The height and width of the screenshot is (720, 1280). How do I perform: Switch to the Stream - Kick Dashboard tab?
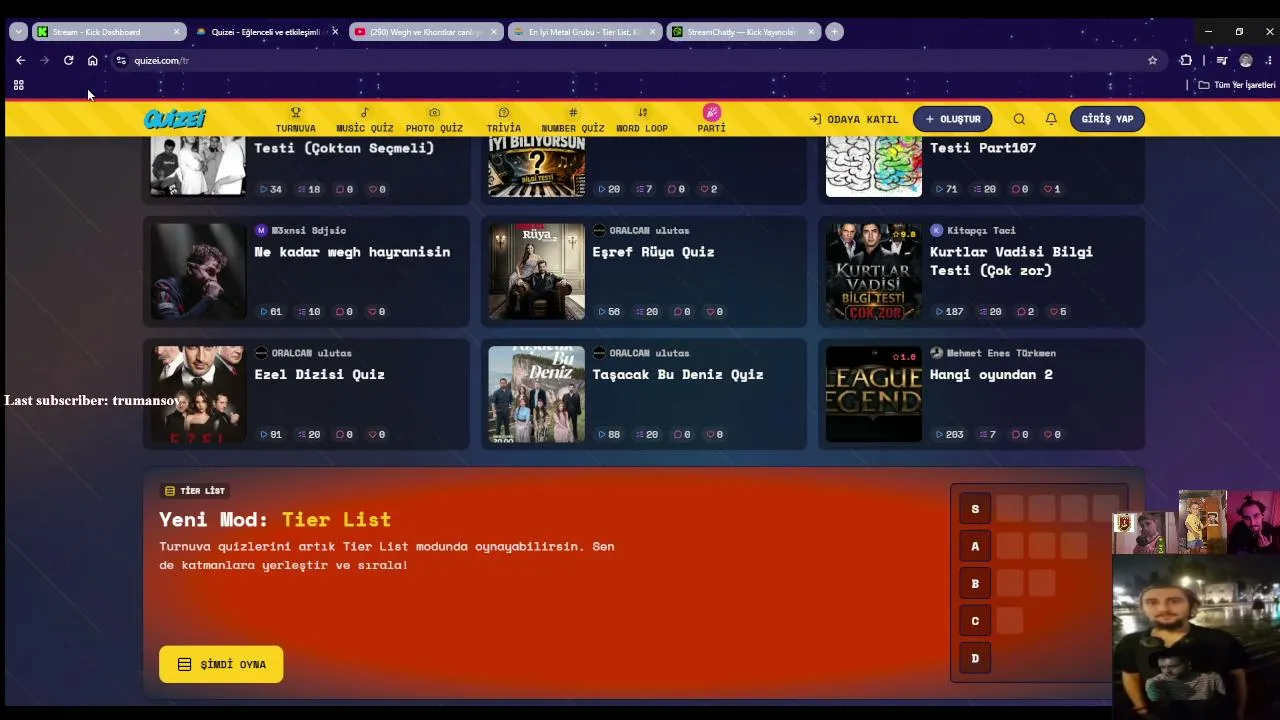[x=108, y=32]
